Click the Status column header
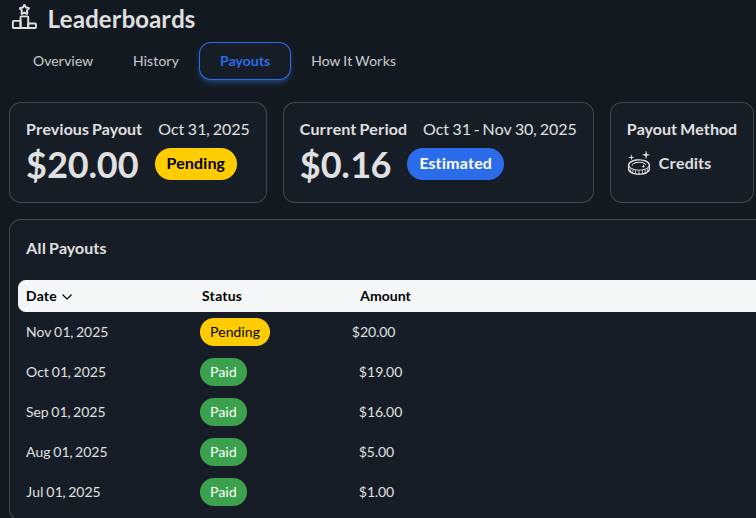This screenshot has height=518, width=756. click(222, 296)
